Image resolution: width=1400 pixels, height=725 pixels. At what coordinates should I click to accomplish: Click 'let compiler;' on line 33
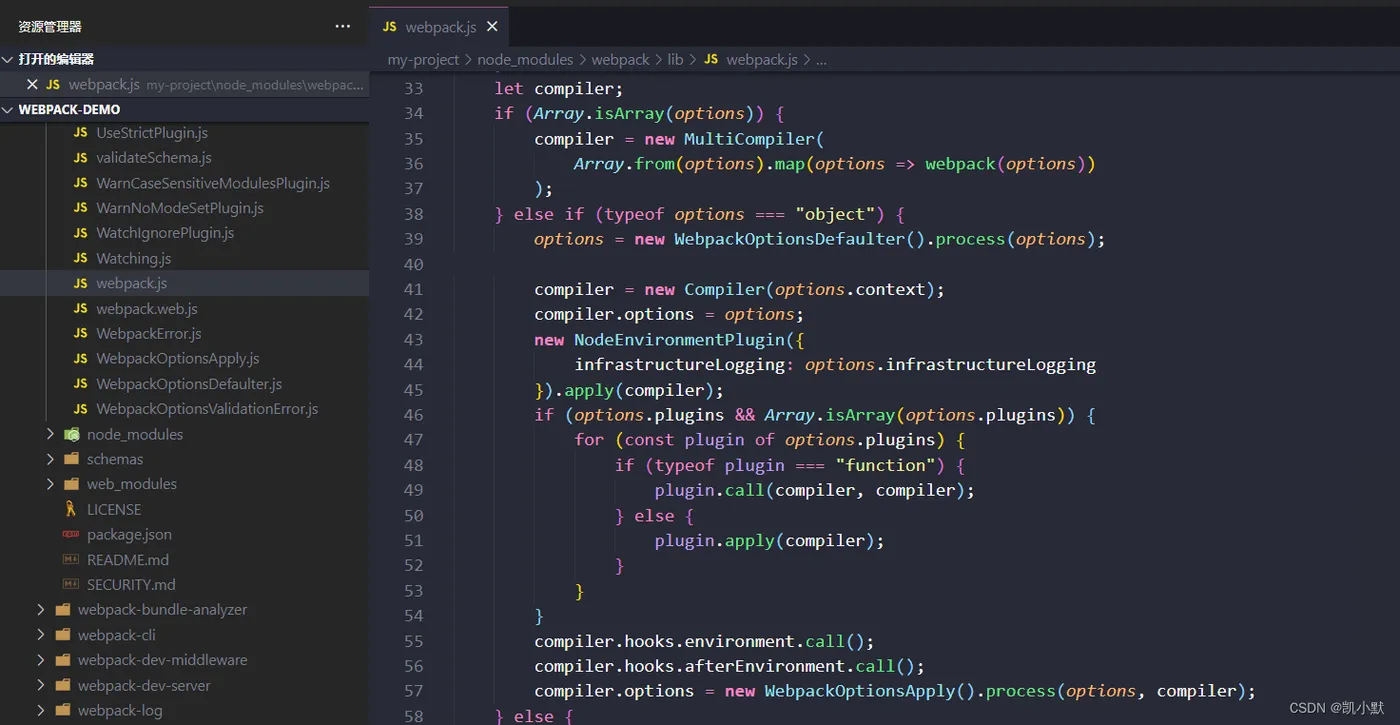tap(559, 88)
